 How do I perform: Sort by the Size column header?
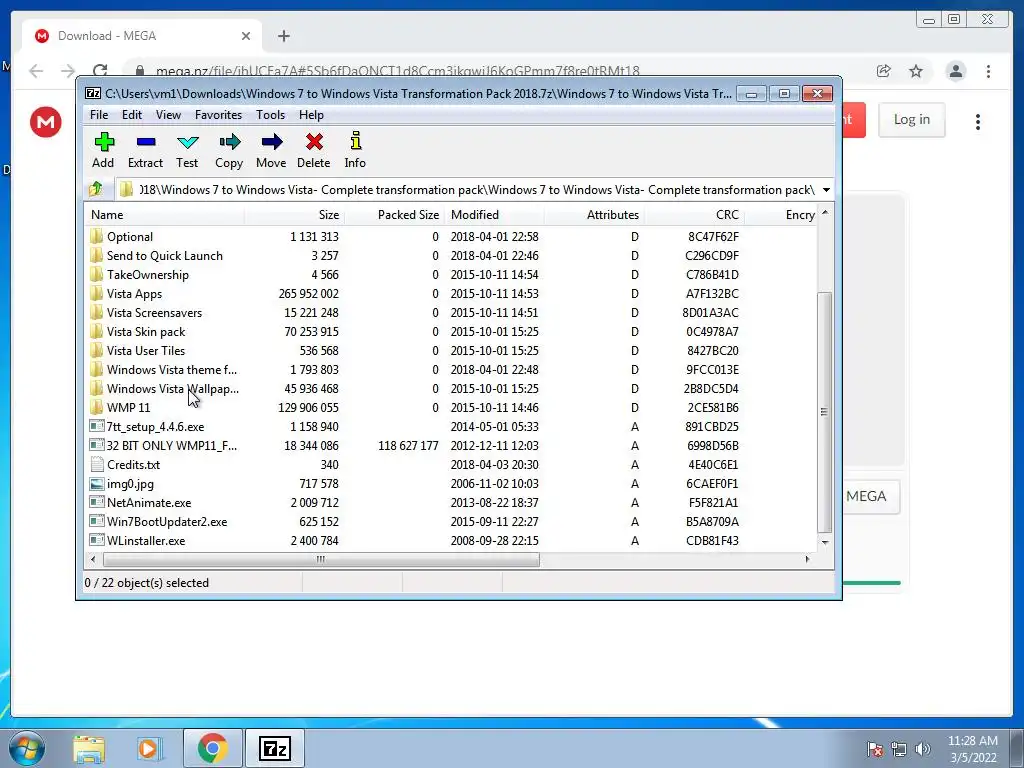point(295,215)
